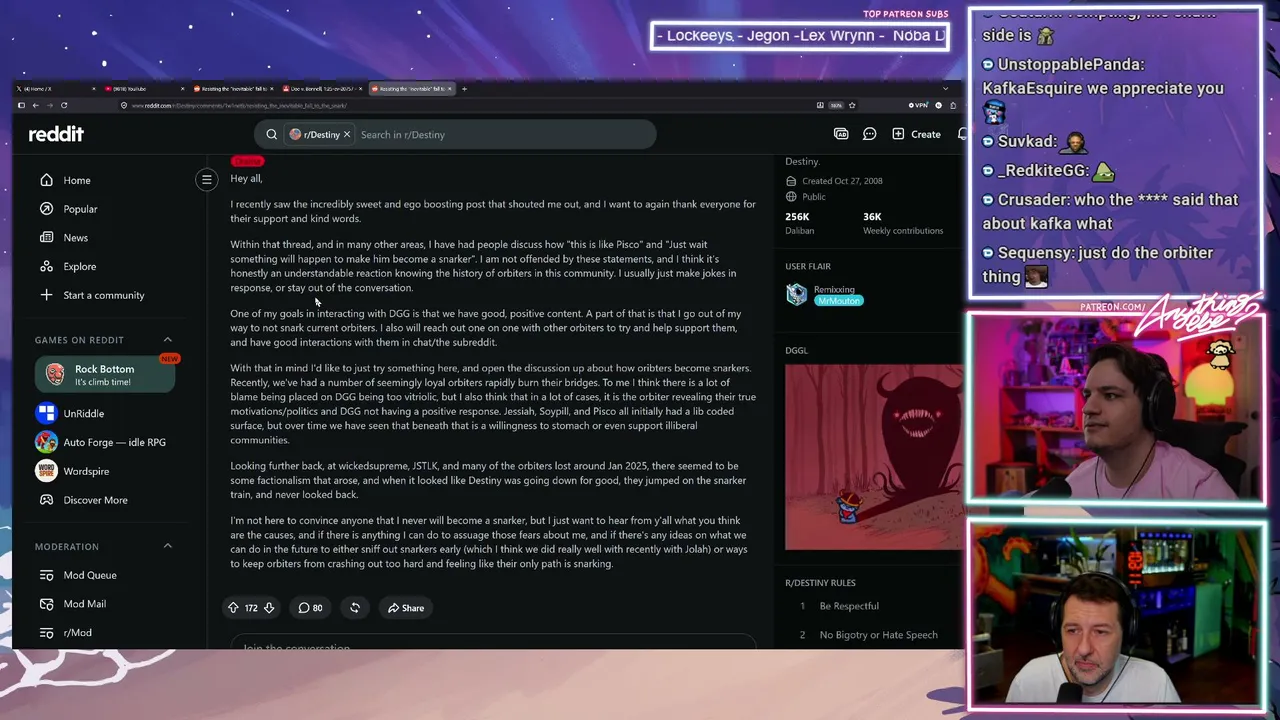
Task: Click the 36K Weekly contributions stat
Action: (x=903, y=223)
